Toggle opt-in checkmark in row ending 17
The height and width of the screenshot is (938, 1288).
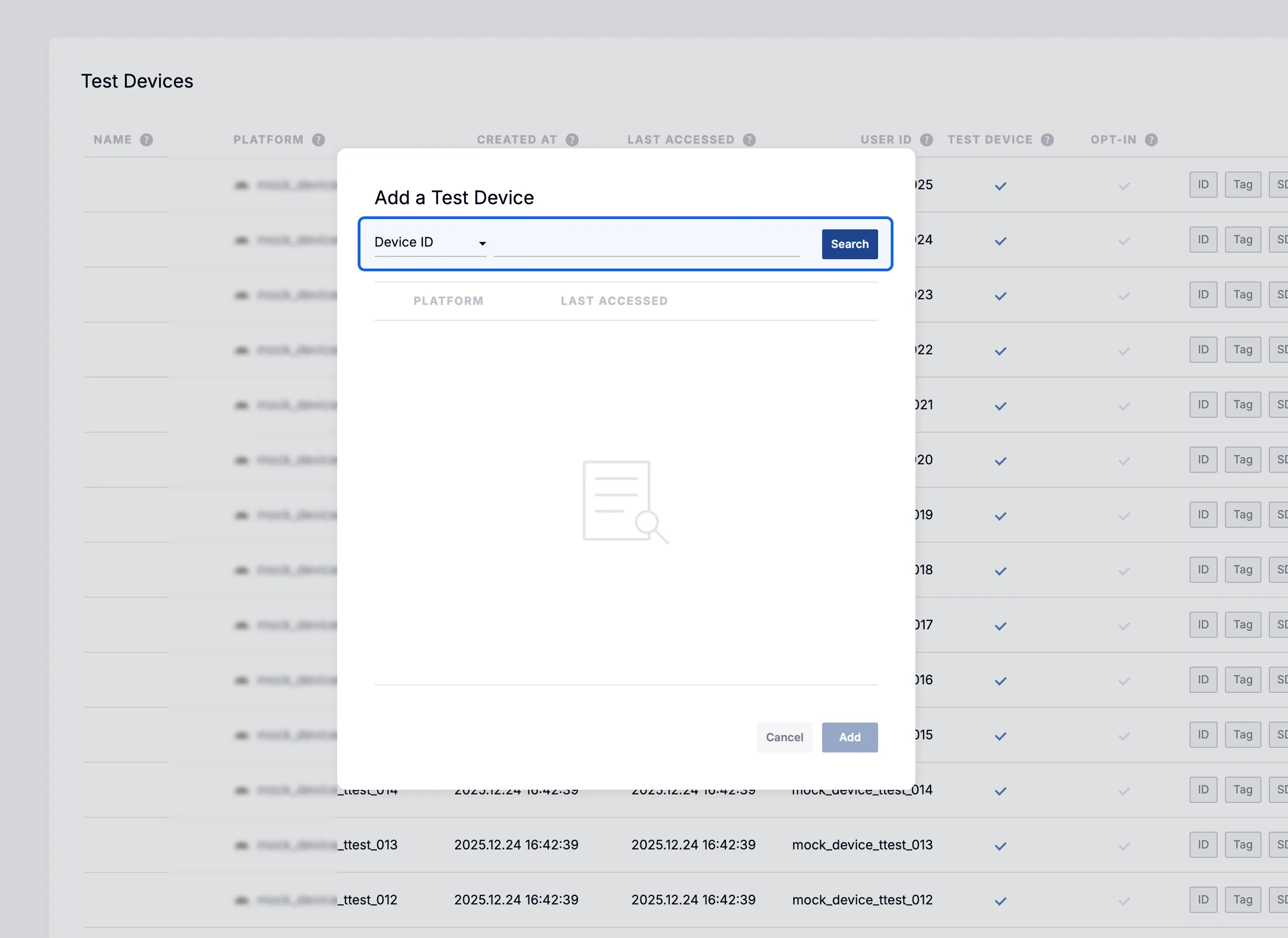pyautogui.click(x=1124, y=626)
